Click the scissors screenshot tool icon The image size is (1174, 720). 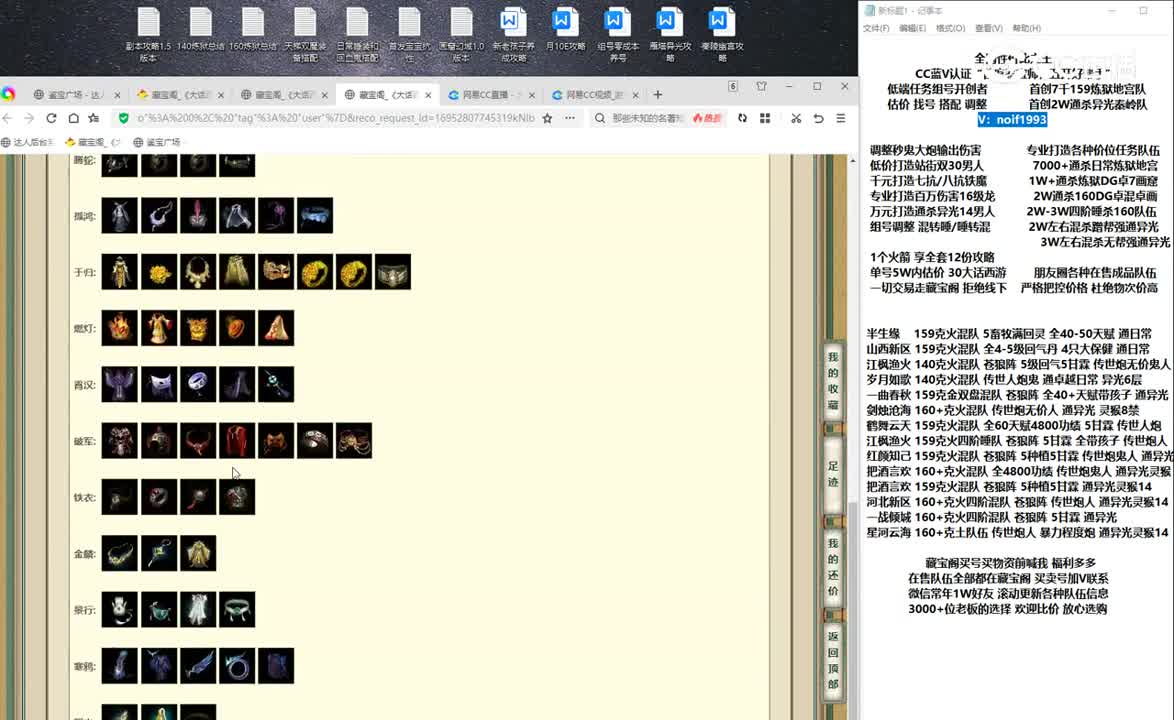796,118
